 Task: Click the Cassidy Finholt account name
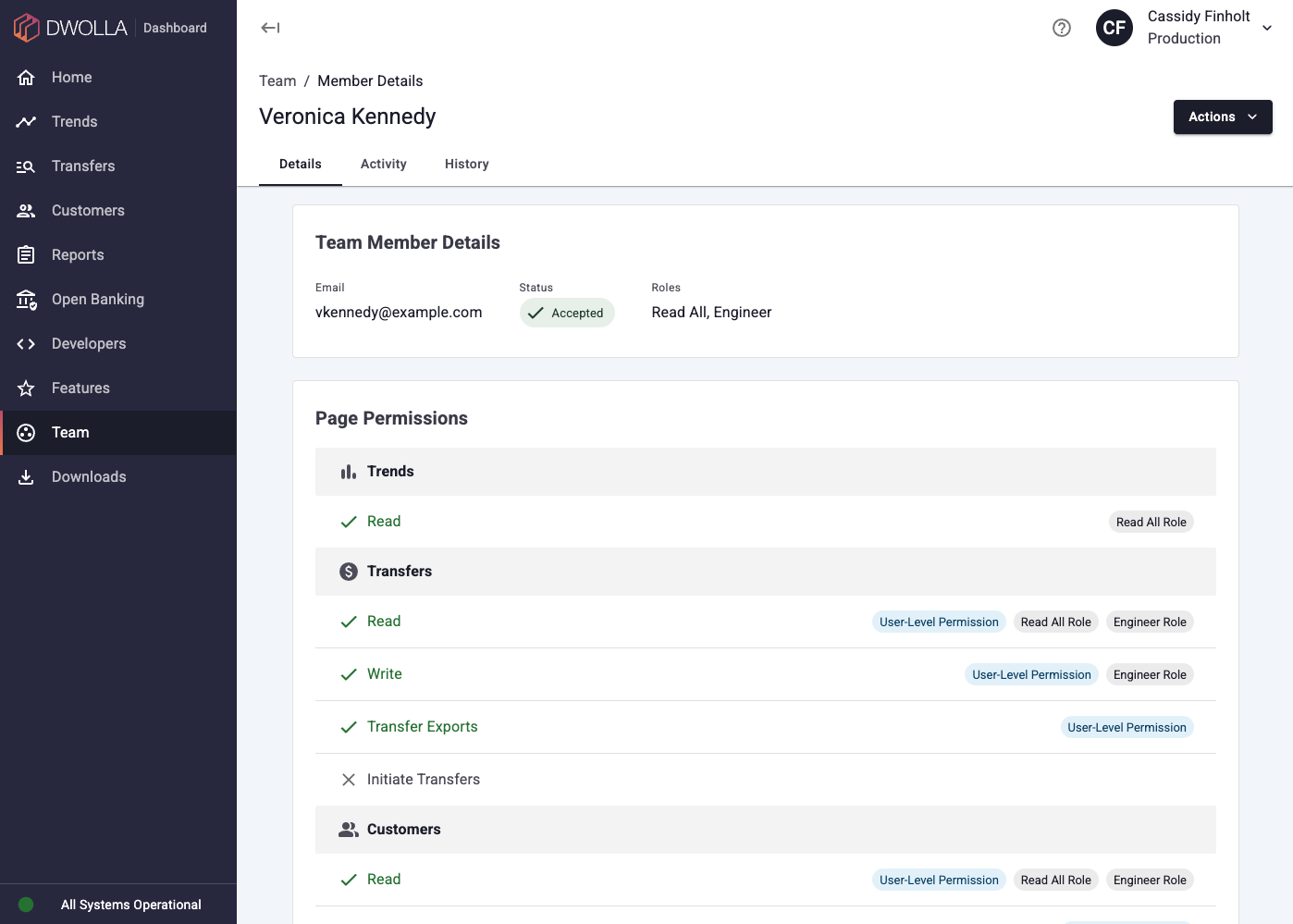click(1199, 17)
